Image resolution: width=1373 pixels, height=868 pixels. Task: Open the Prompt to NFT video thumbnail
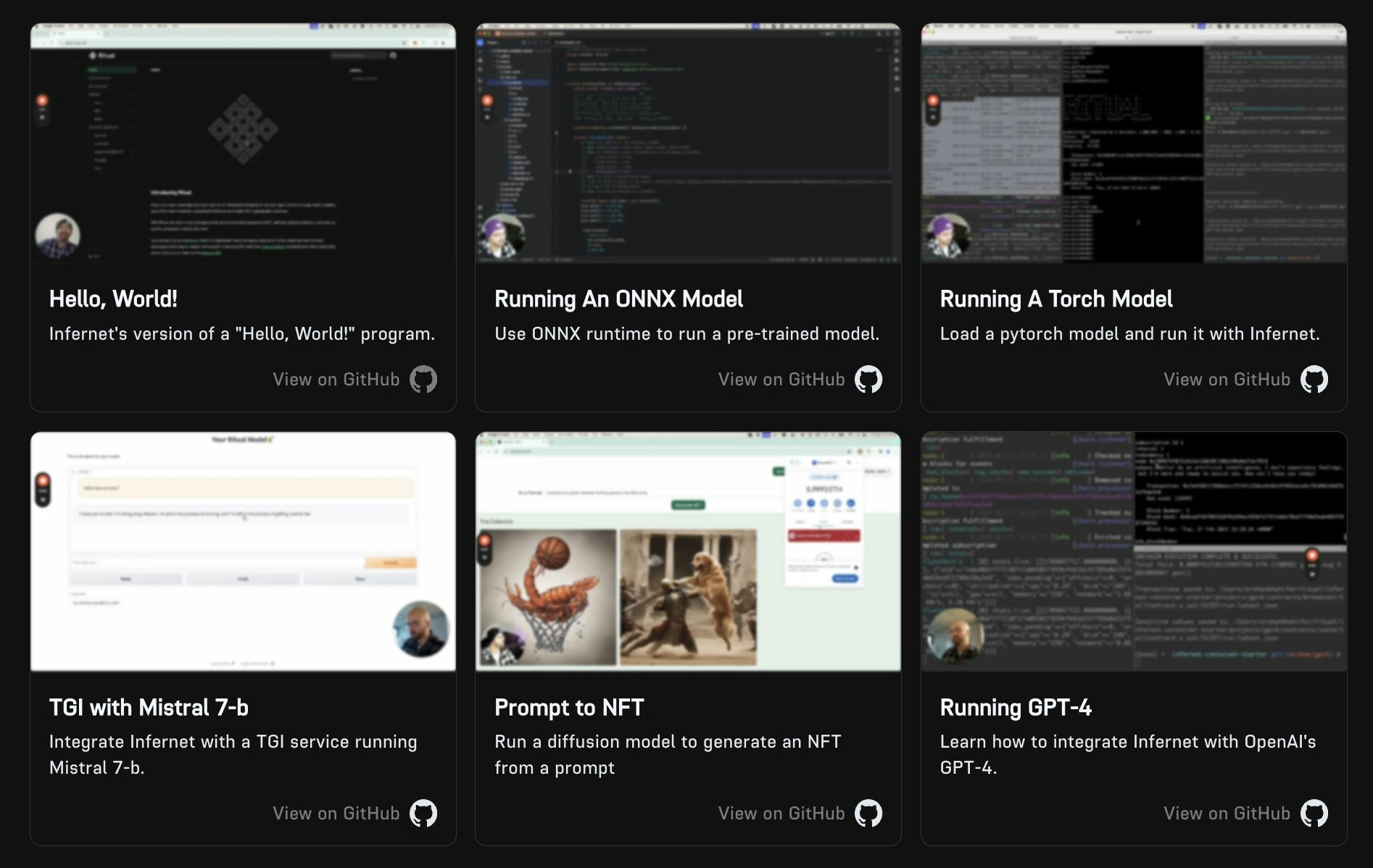(x=688, y=551)
